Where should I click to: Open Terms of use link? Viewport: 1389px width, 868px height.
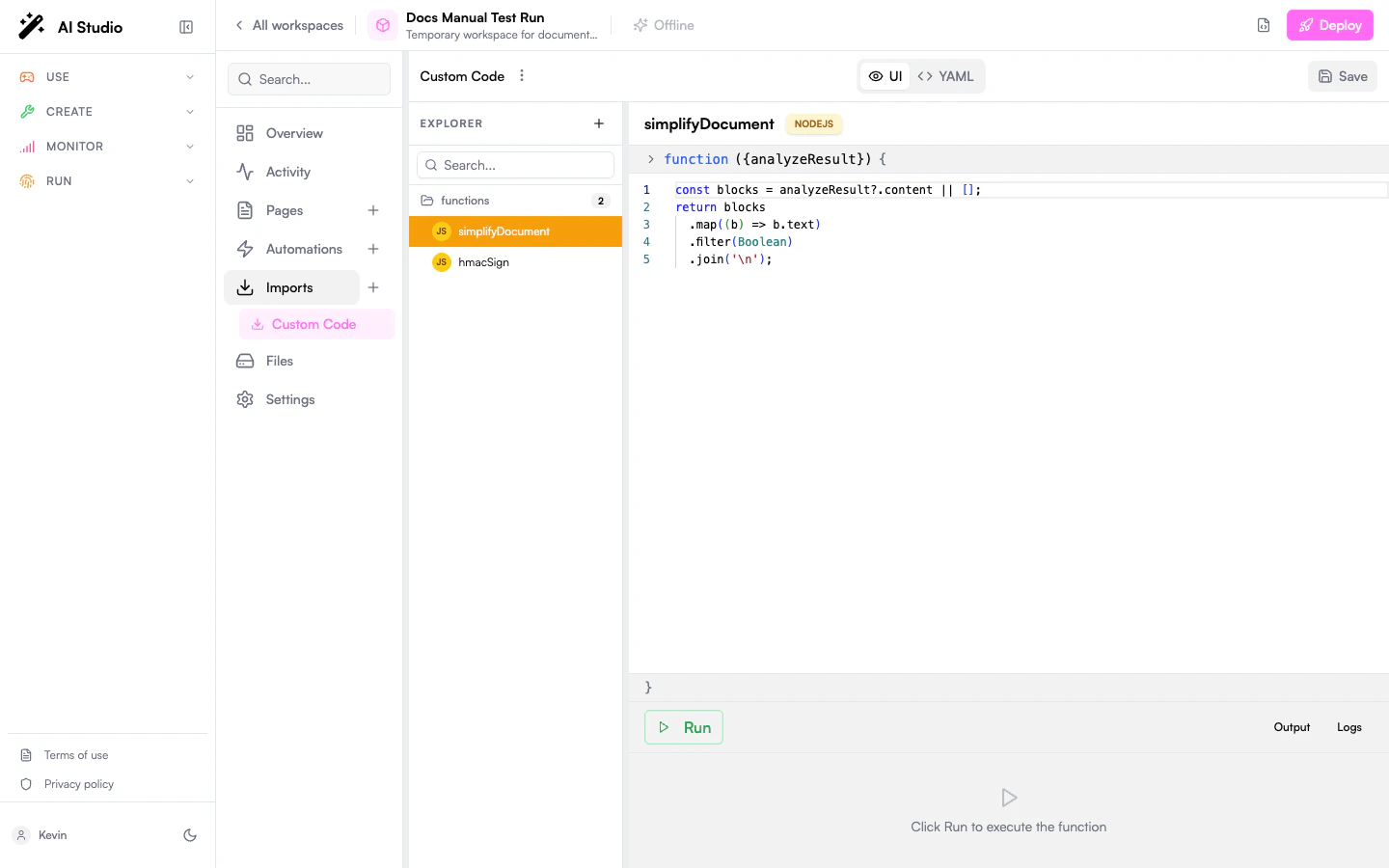point(75,755)
